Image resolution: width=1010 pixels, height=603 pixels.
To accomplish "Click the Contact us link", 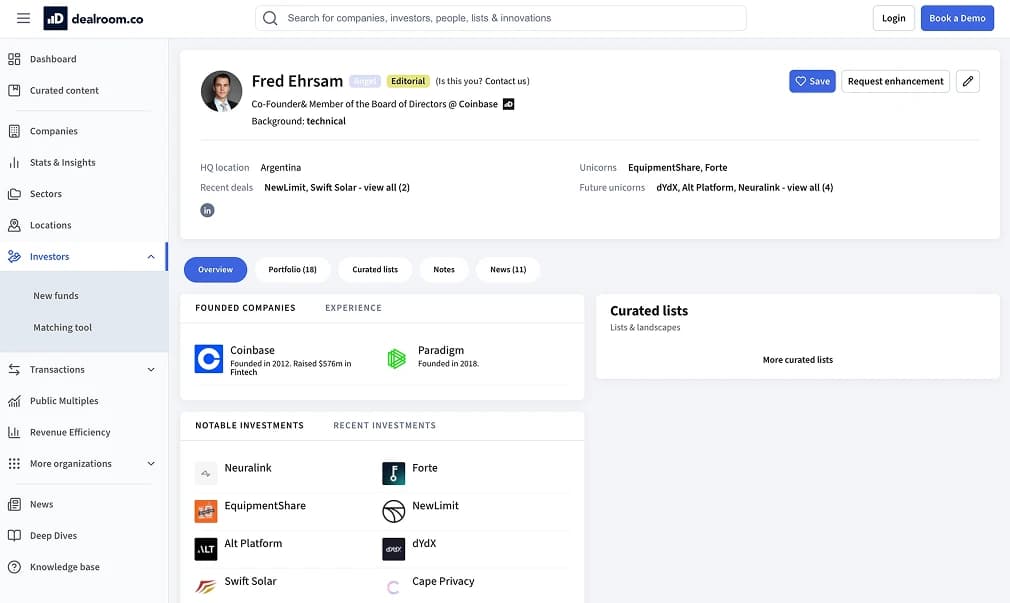I will [x=506, y=81].
